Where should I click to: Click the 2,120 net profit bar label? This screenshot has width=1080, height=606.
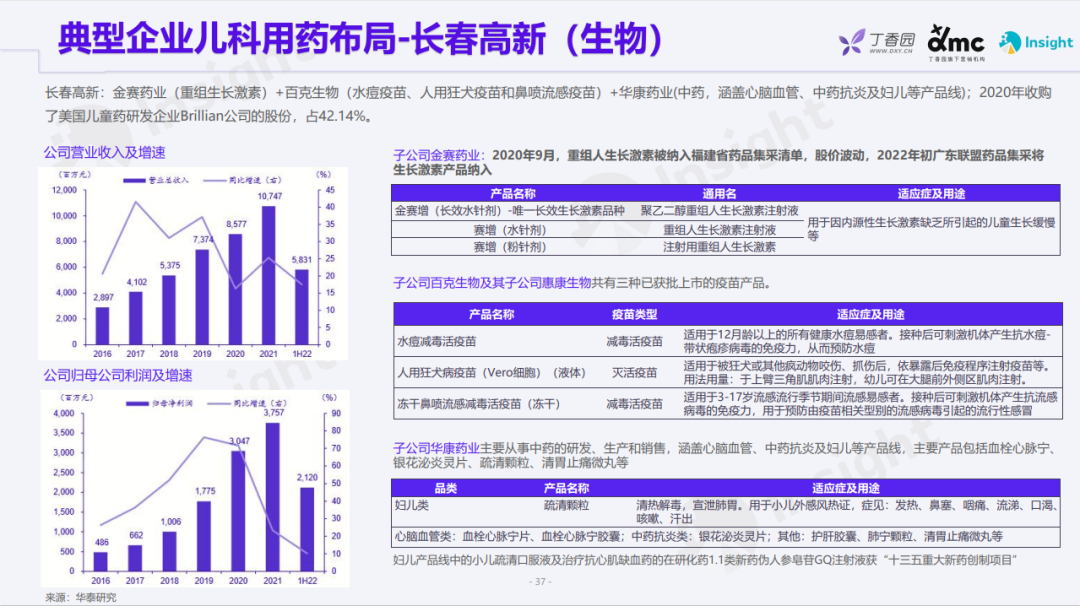click(x=307, y=477)
